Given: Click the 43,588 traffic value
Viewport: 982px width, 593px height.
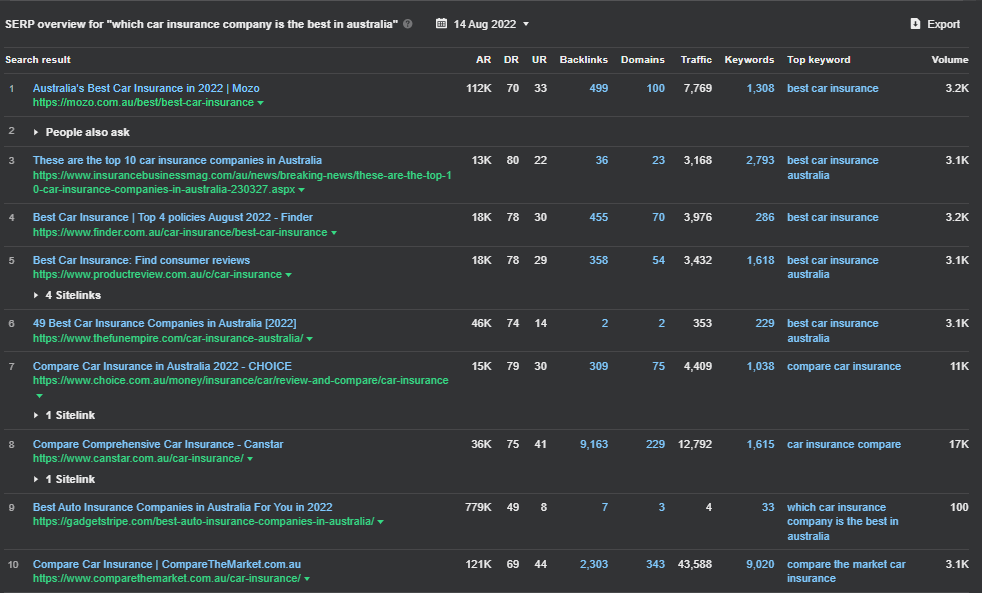Looking at the screenshot, I should pos(695,564).
